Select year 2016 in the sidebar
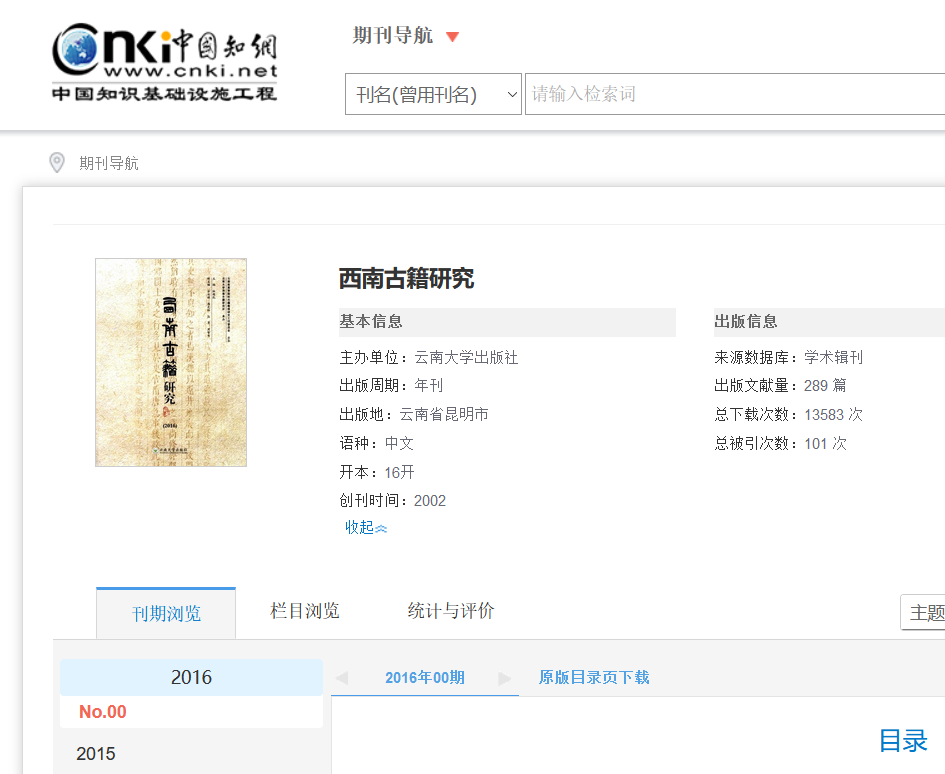 pyautogui.click(x=191, y=677)
